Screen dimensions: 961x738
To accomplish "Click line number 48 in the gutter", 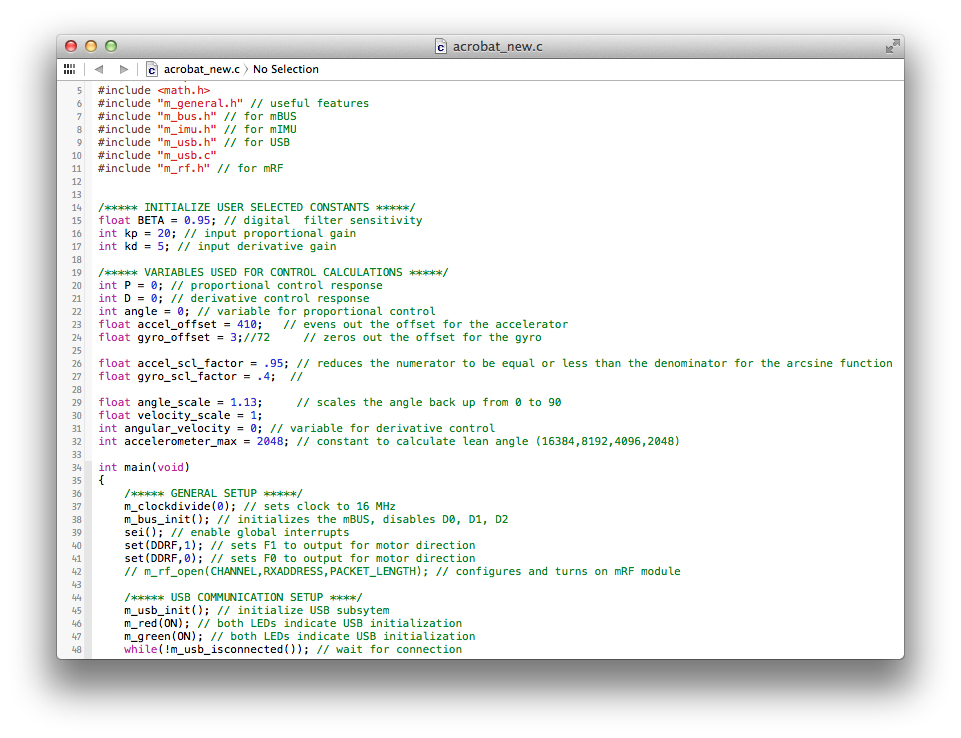I will [77, 650].
